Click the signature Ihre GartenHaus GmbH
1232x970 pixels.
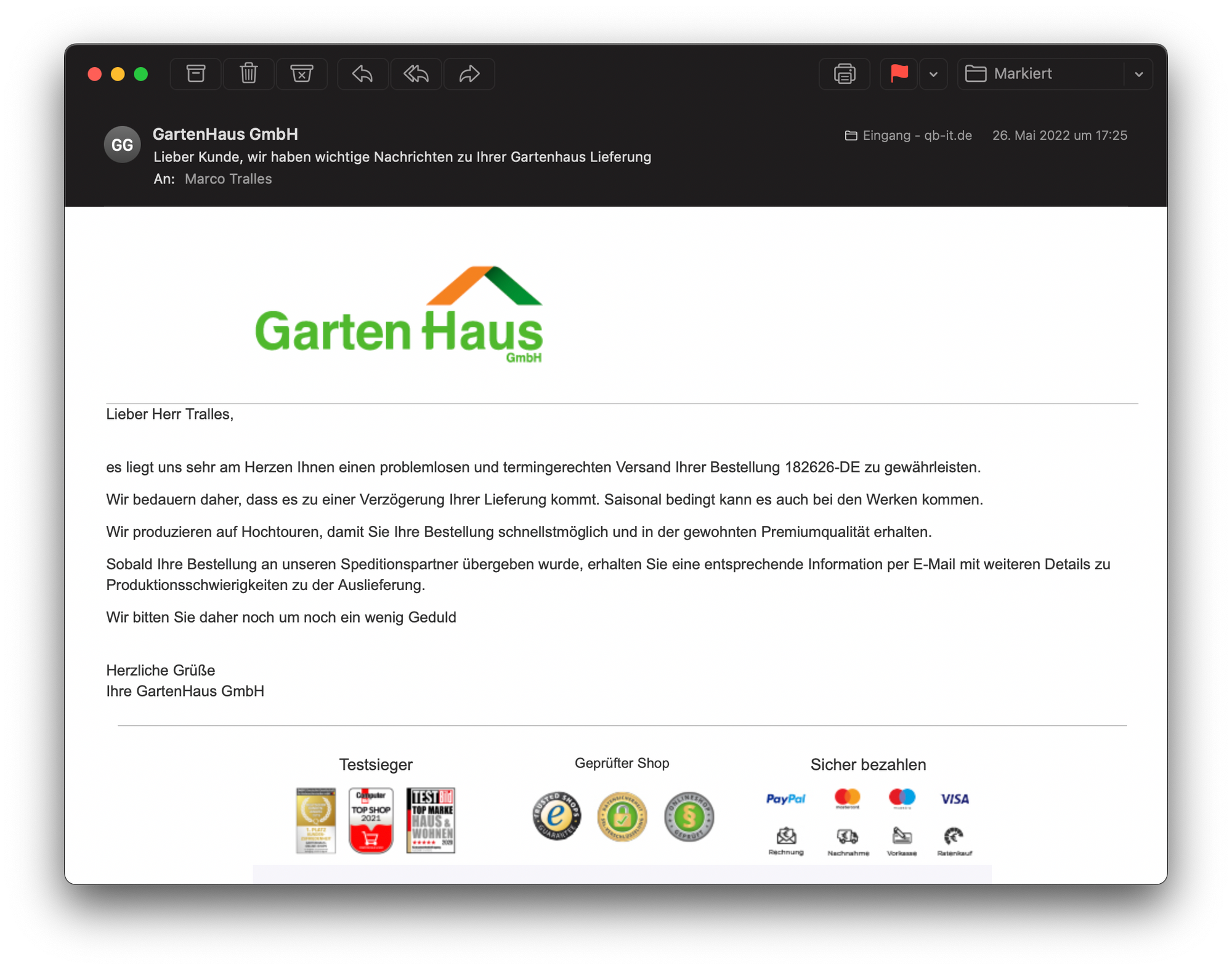pyautogui.click(x=185, y=691)
